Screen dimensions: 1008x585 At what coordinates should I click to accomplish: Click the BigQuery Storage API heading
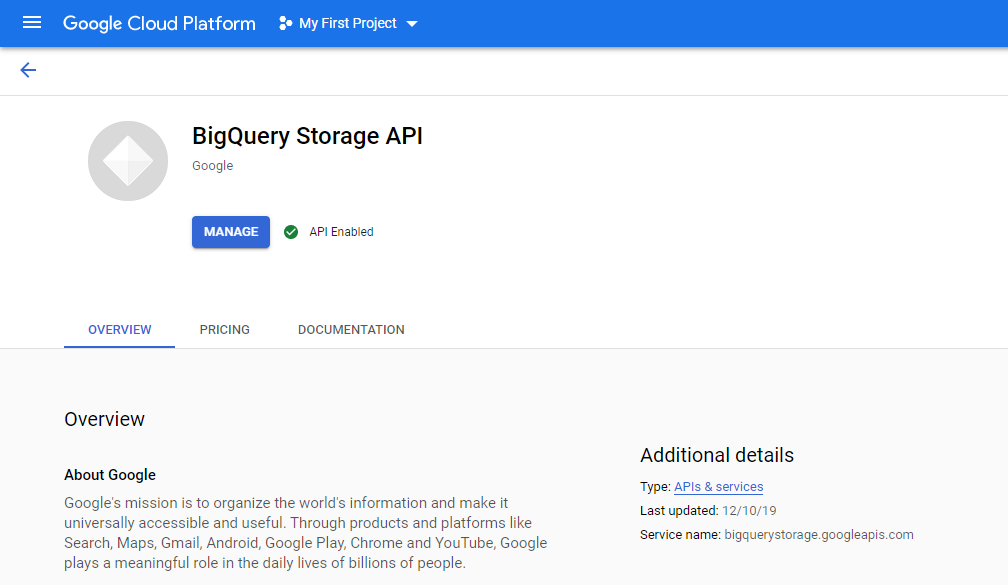(x=307, y=136)
